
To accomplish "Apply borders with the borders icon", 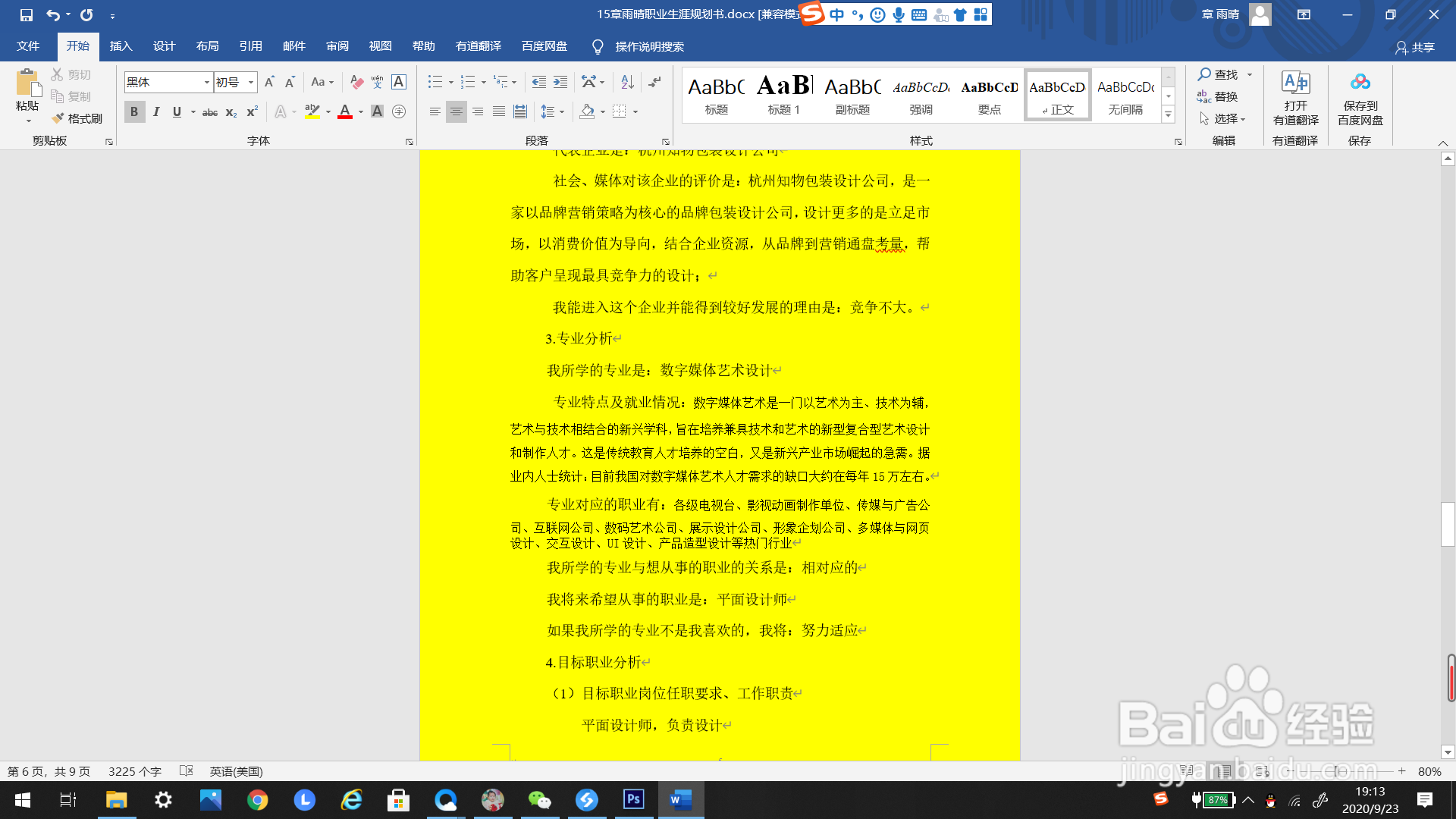I will 620,111.
